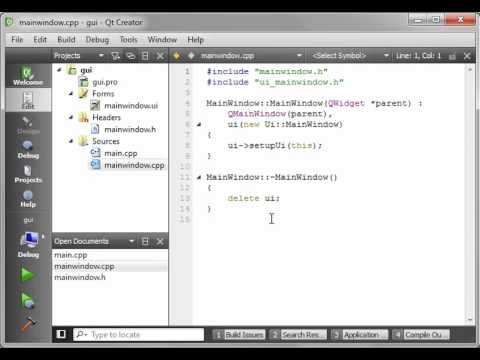Show the Application output pane
This screenshot has width=480, height=360.
click(x=360, y=334)
